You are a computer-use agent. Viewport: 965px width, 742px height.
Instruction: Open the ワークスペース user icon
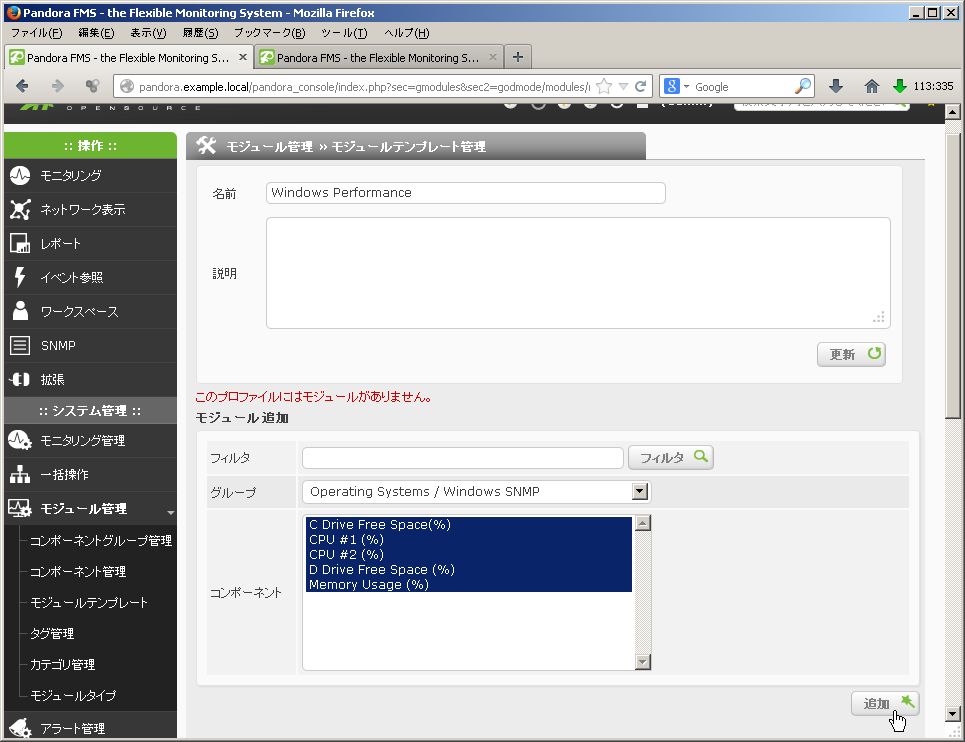(20, 311)
